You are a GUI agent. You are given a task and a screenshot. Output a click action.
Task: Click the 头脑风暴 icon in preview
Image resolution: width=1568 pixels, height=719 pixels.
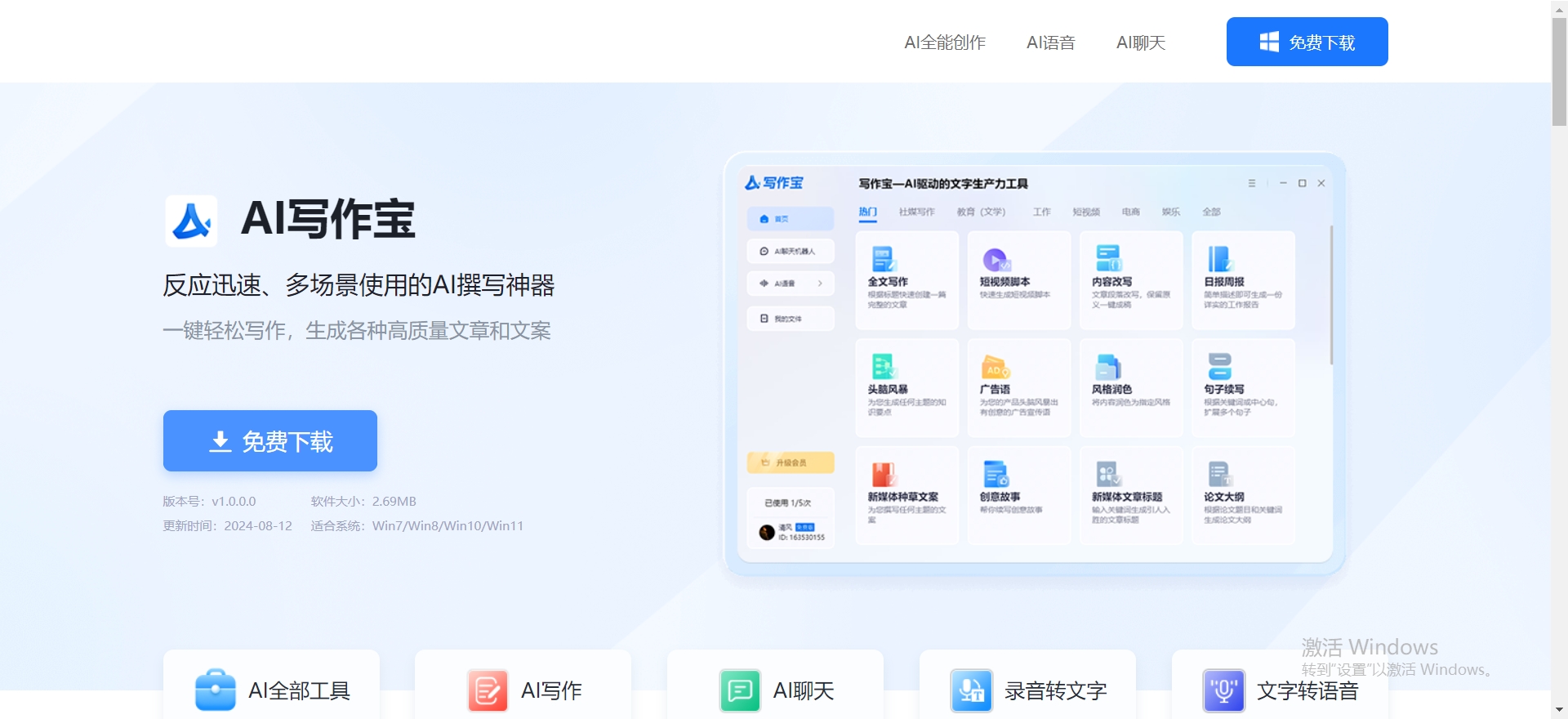pos(884,366)
